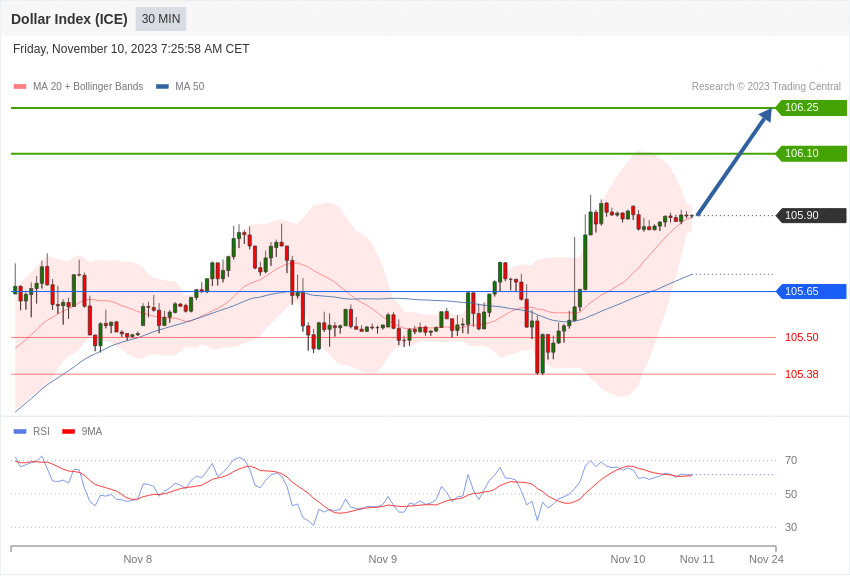Click the MA 20 + Bollinger Bands legend swatch
This screenshot has width=850, height=576.
(20, 87)
